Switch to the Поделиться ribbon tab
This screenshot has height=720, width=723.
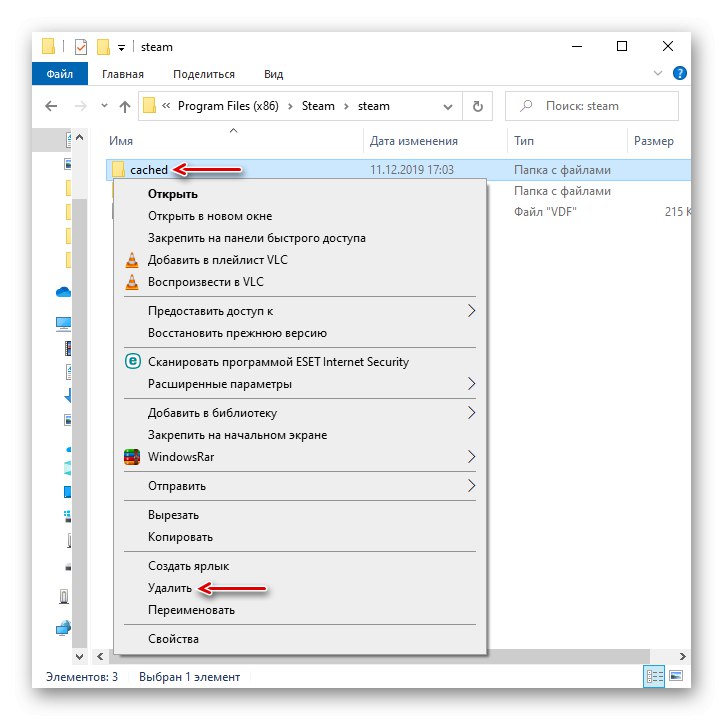pyautogui.click(x=204, y=74)
